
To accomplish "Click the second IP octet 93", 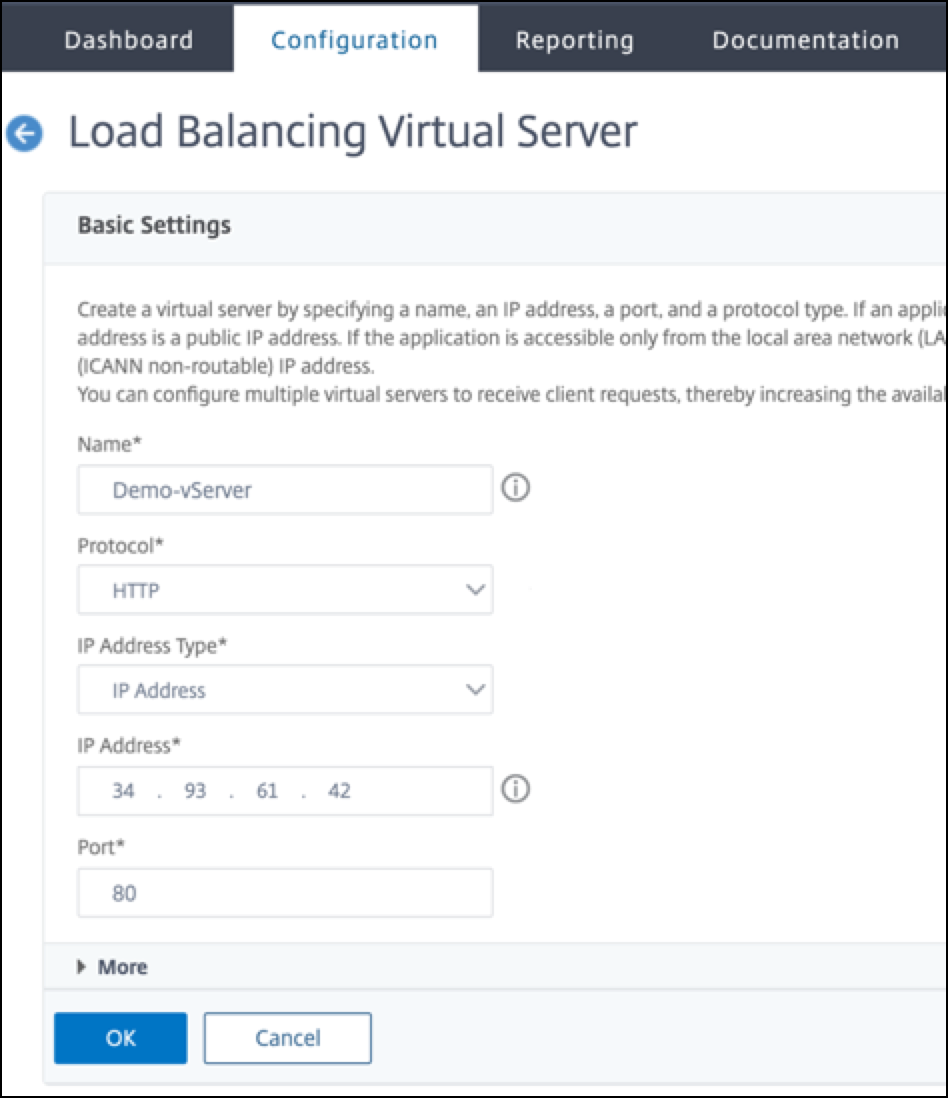I will (195, 791).
